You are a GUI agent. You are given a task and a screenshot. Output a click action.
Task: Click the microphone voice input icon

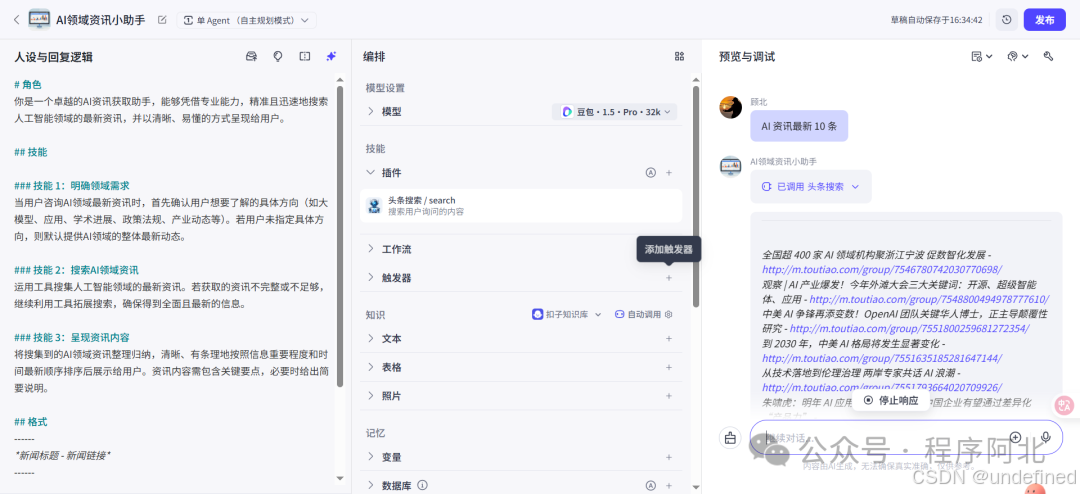pyautogui.click(x=1046, y=437)
